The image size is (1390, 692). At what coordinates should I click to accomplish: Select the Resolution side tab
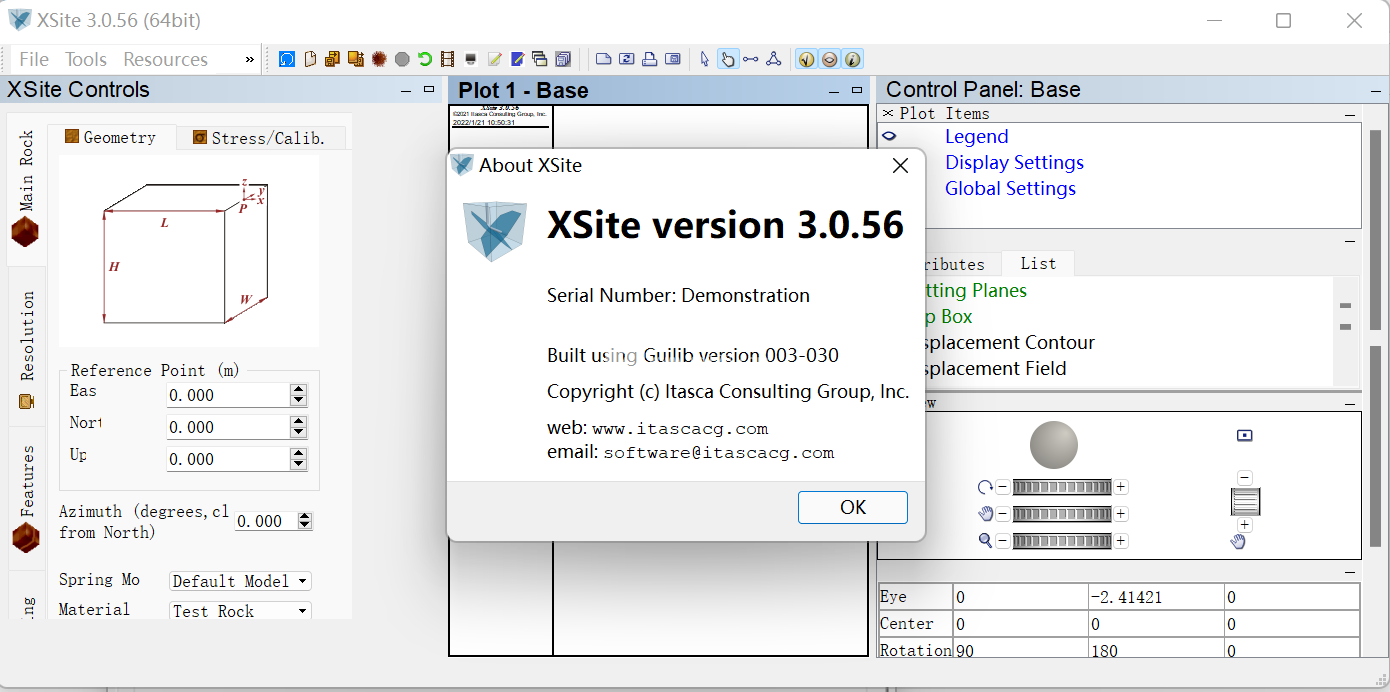(x=27, y=348)
